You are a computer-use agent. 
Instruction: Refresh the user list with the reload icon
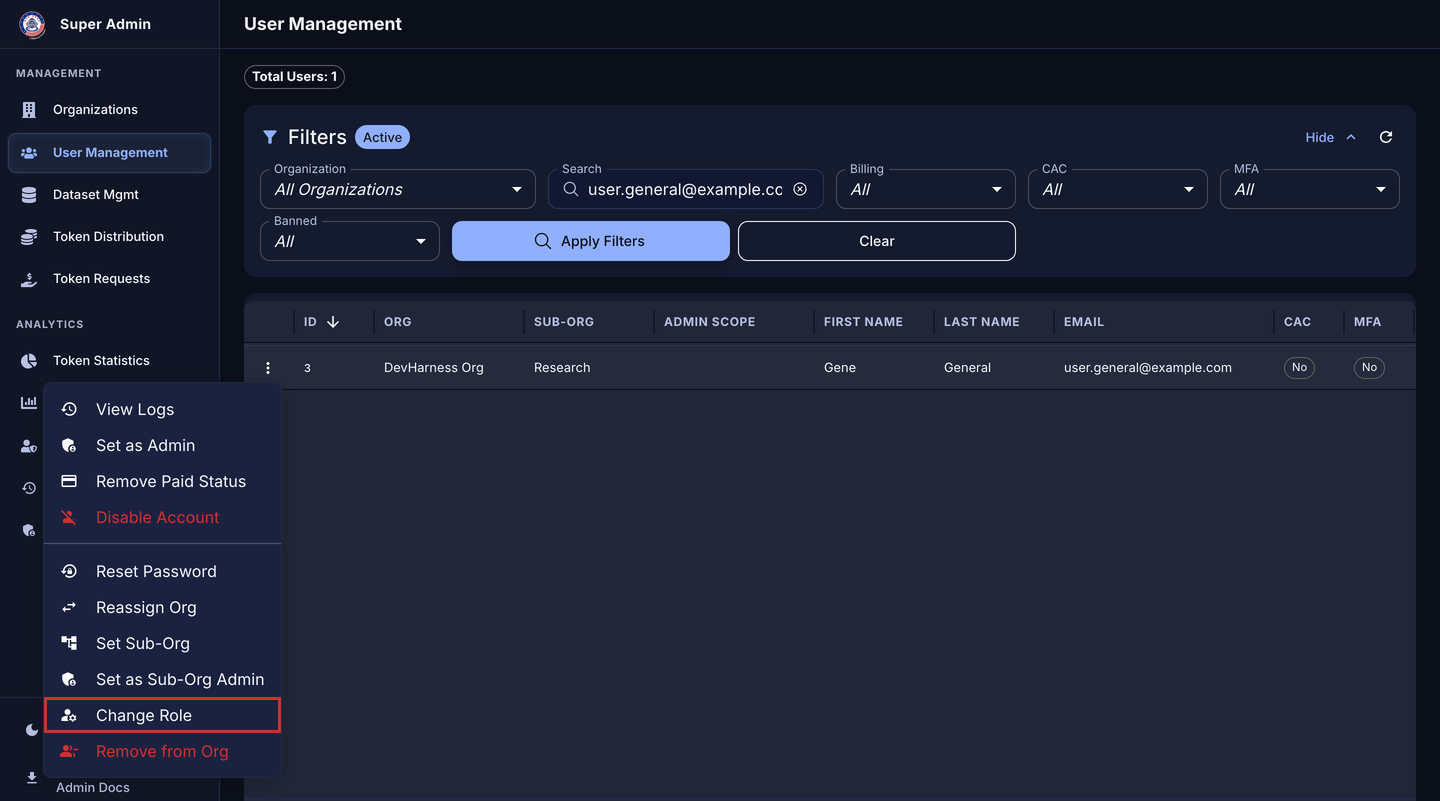(1386, 137)
